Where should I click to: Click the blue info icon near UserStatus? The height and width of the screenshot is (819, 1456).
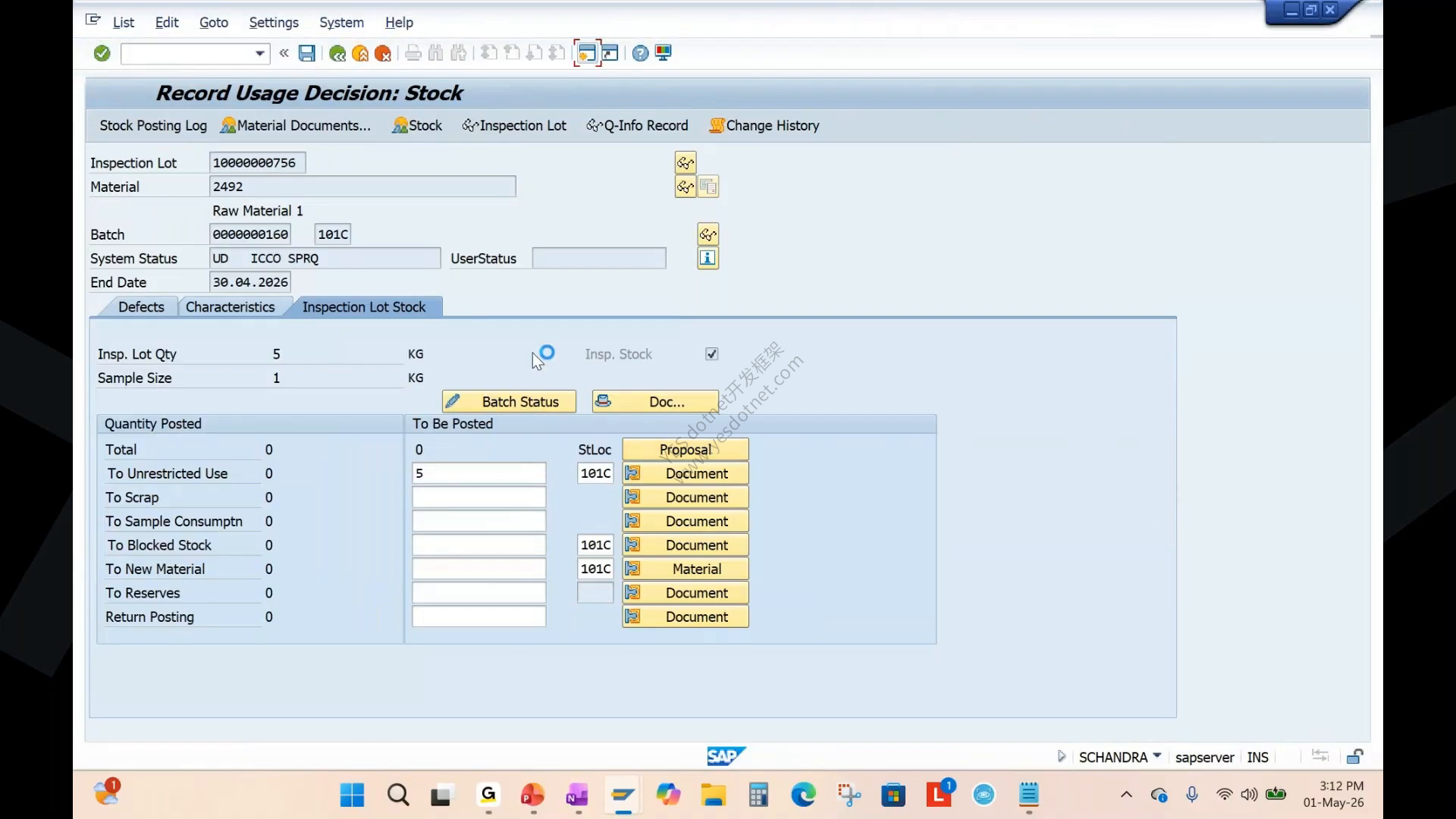(x=708, y=259)
